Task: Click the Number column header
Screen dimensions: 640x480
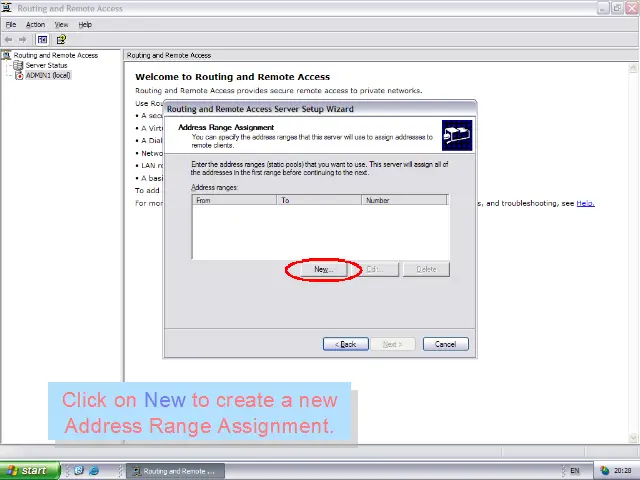Action: 404,200
